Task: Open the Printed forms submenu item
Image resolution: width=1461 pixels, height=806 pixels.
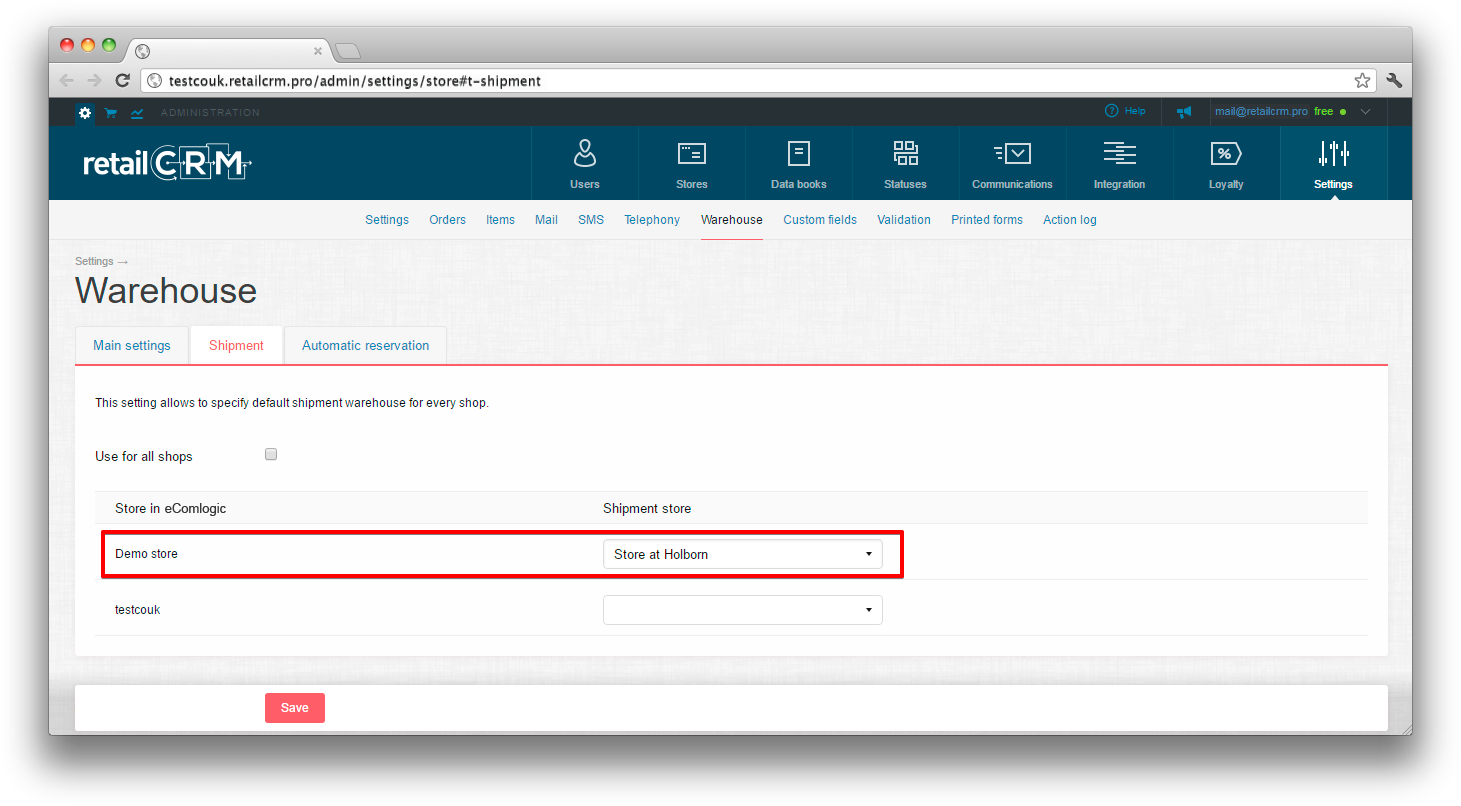Action: 987,220
